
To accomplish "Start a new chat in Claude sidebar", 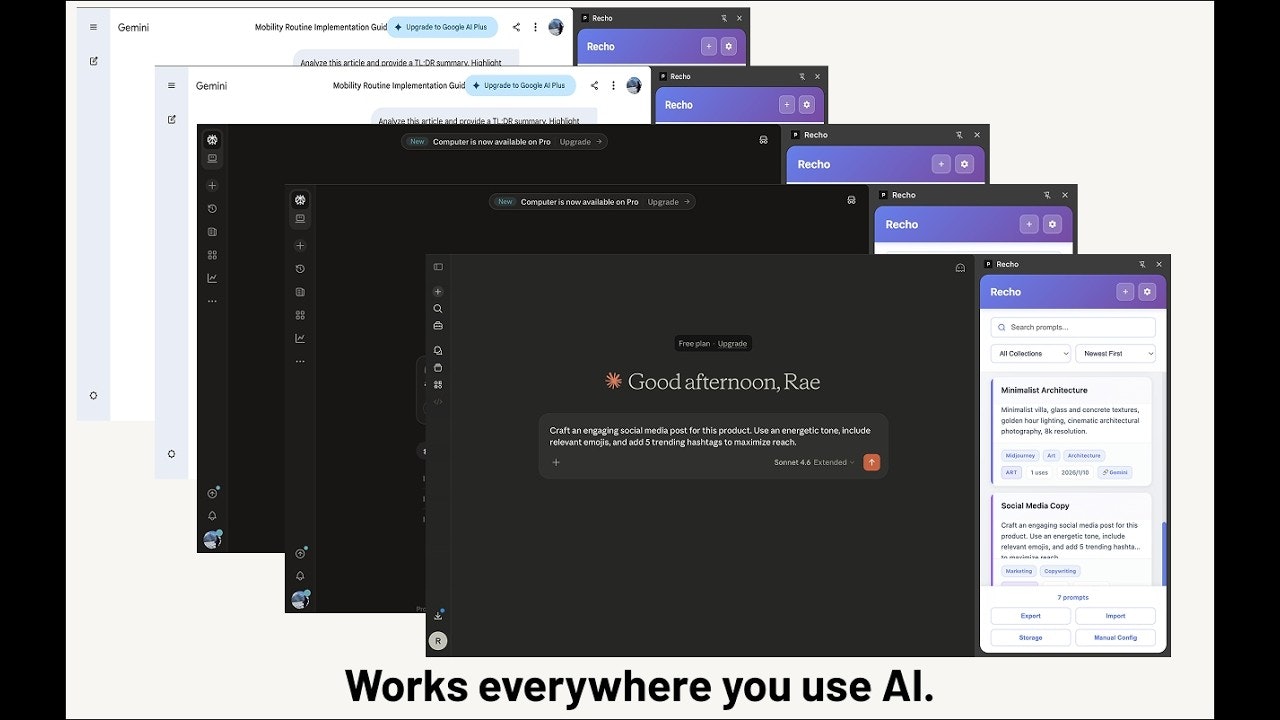I will pos(438,292).
